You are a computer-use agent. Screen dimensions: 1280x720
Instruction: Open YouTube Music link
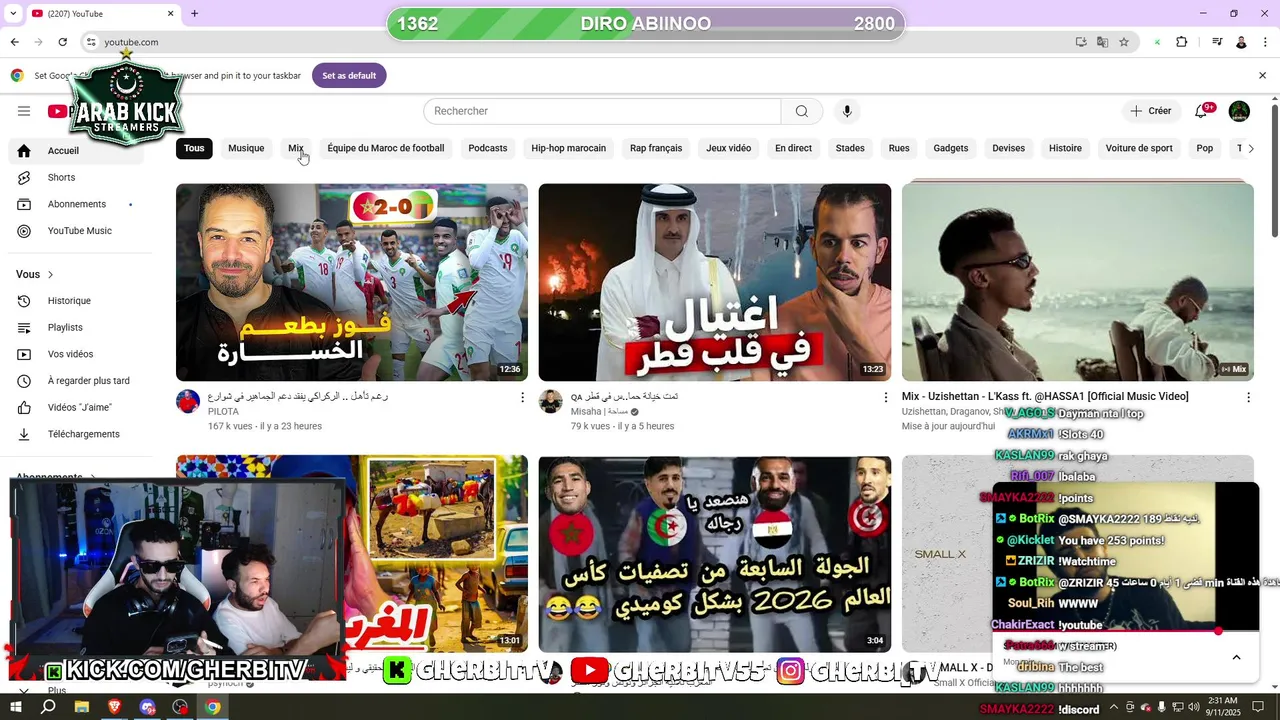pos(76,231)
